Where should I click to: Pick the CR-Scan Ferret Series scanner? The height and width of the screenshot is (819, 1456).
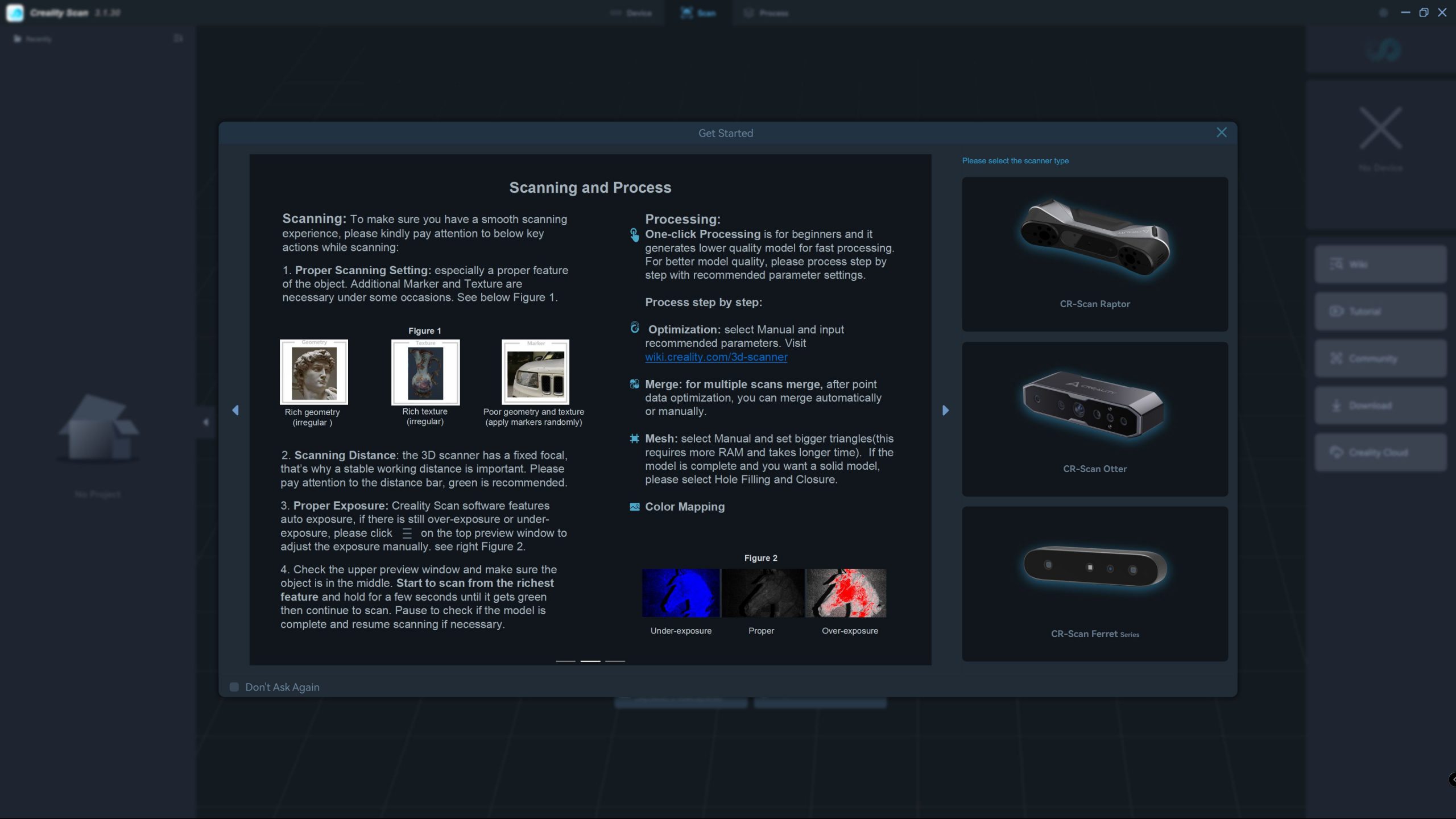1095,584
